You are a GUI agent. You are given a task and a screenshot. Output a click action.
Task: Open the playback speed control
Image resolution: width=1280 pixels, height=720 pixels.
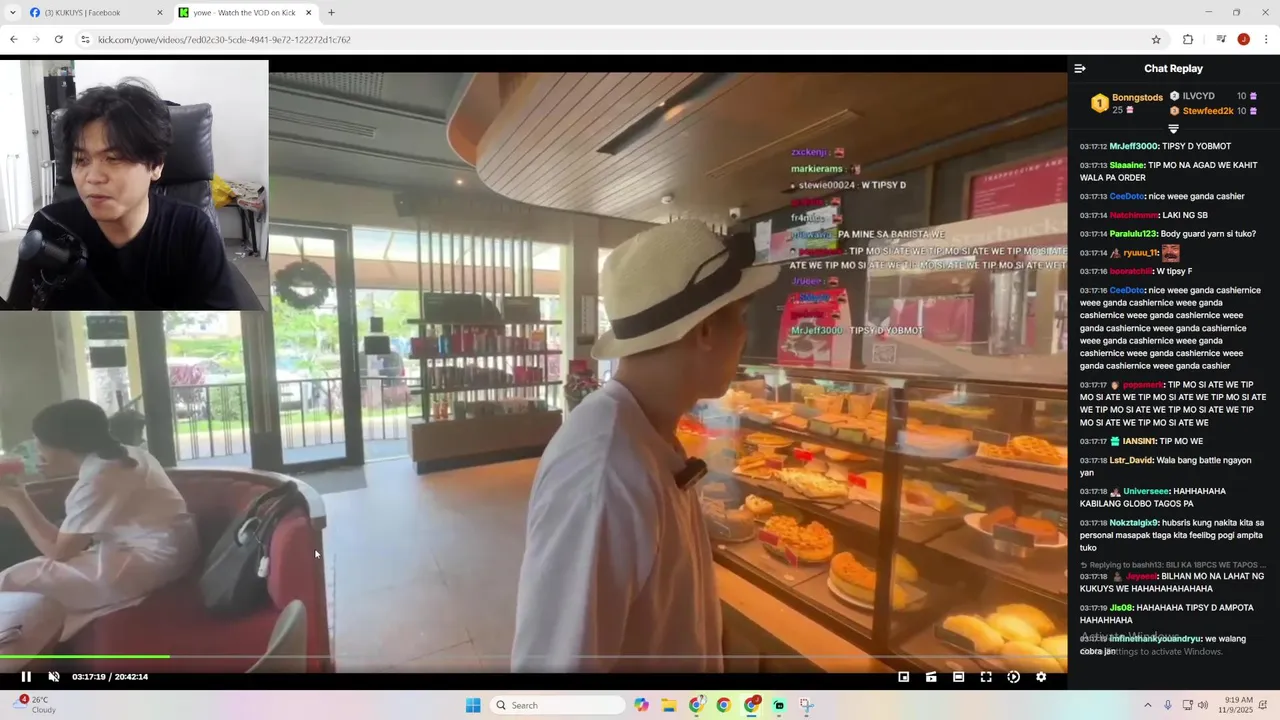(1013, 677)
